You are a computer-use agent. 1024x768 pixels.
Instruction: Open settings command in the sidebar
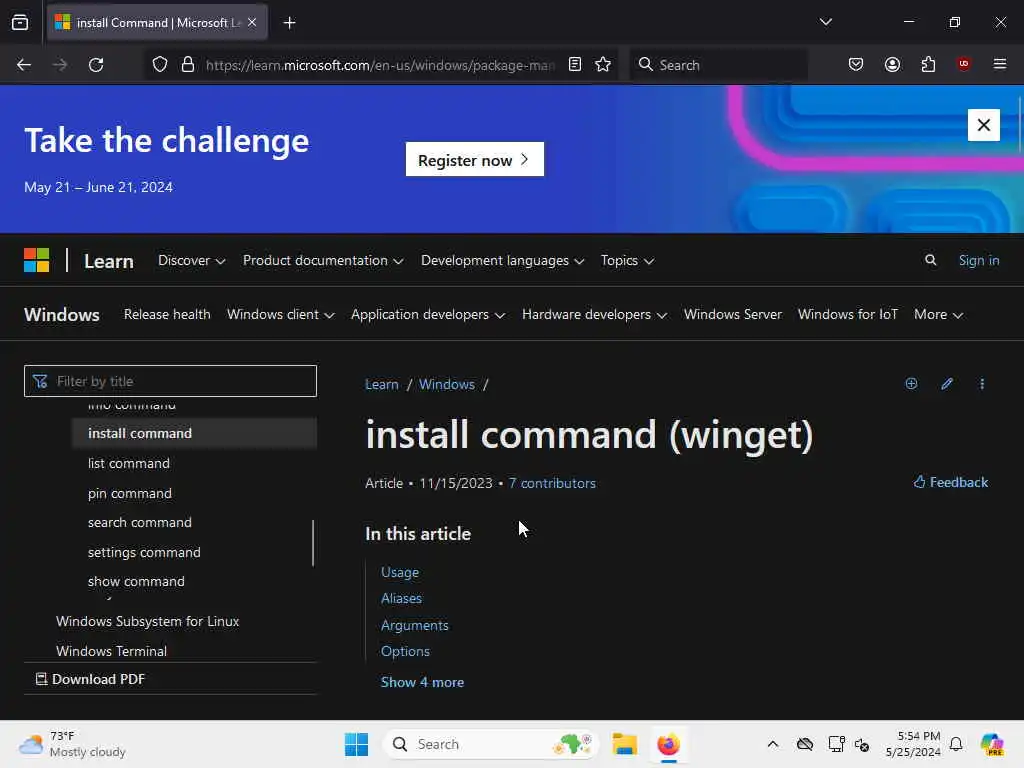pos(144,552)
